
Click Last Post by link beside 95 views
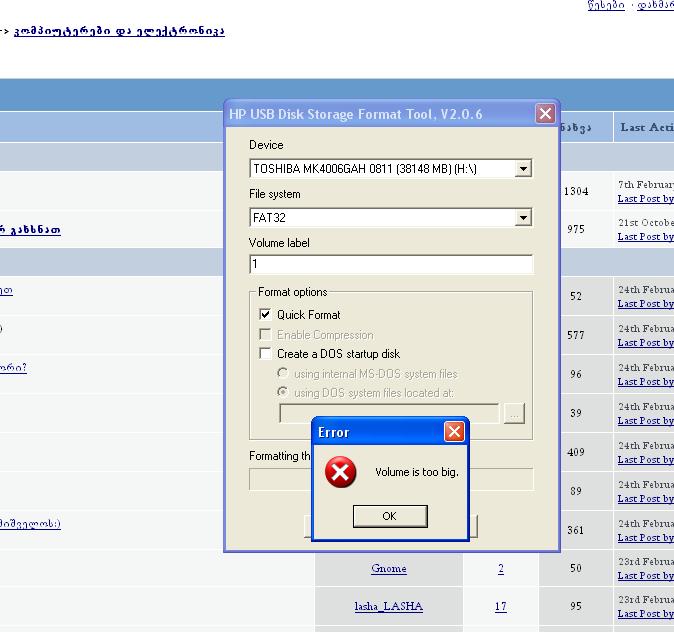[646, 614]
